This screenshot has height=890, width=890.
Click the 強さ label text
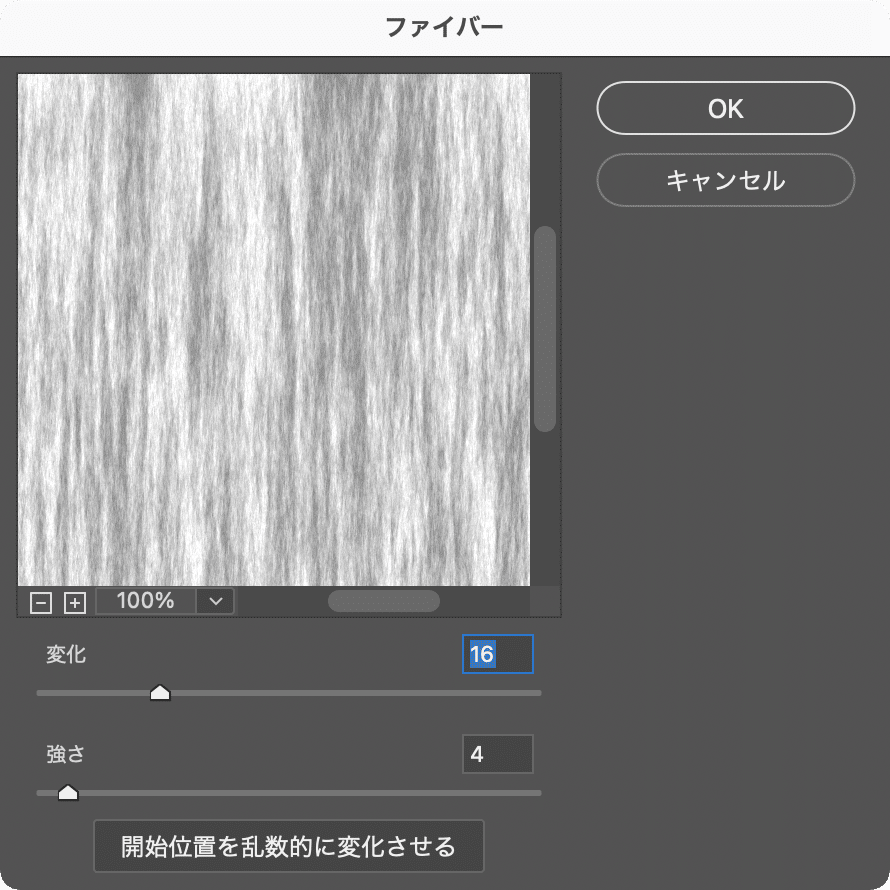[66, 754]
